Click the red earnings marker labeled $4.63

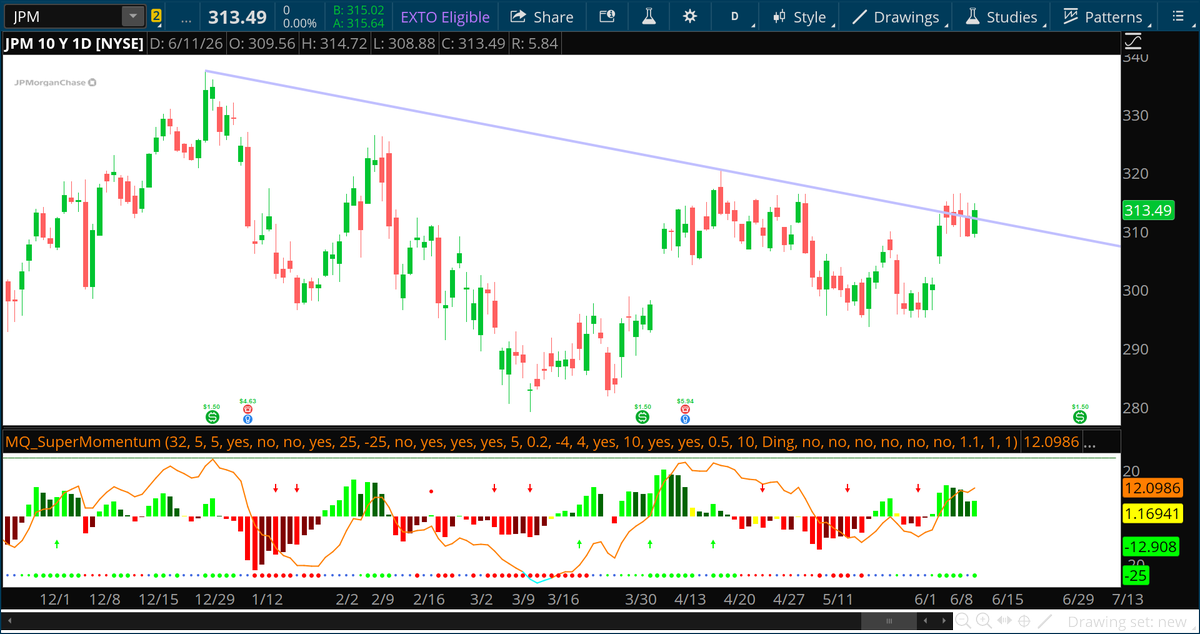(x=247, y=409)
